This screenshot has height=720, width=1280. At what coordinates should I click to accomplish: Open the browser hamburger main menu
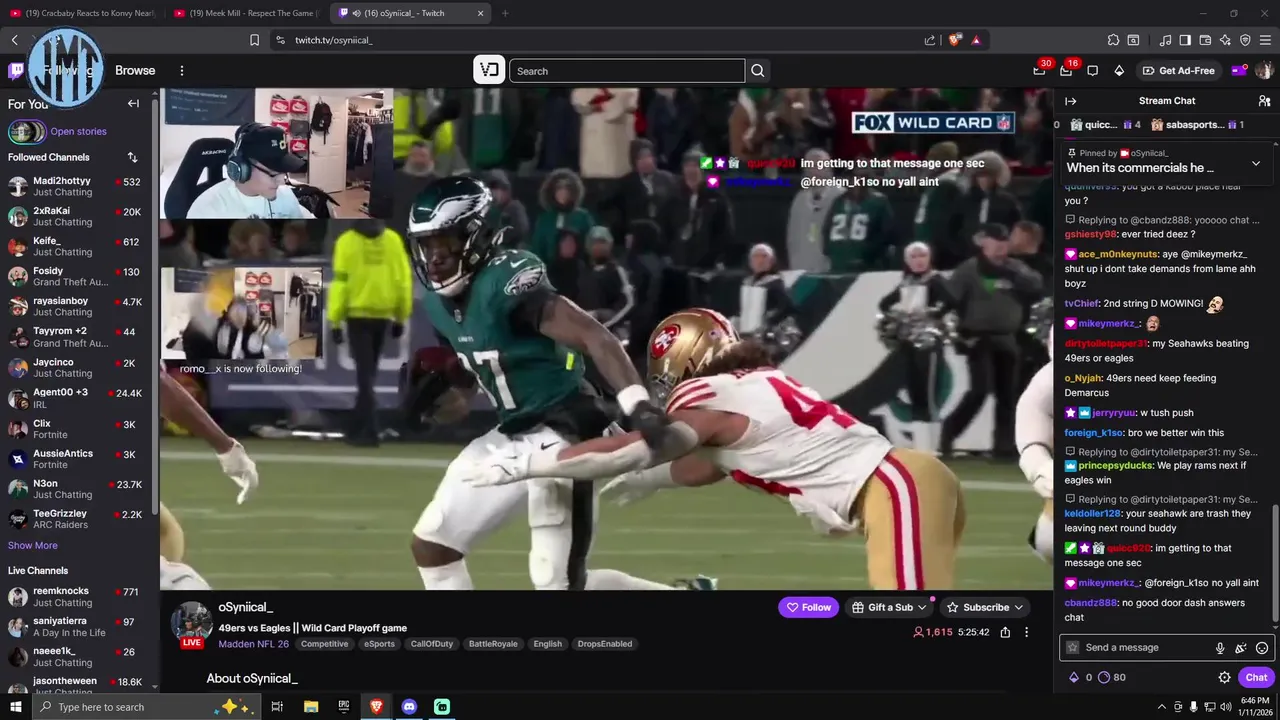1265,40
